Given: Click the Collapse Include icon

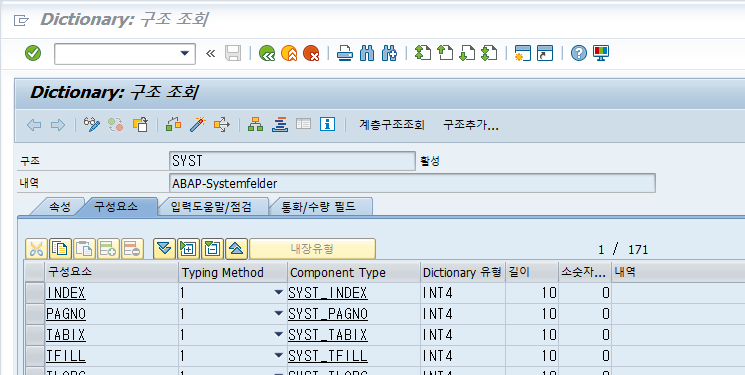Looking at the screenshot, I should click(212, 249).
